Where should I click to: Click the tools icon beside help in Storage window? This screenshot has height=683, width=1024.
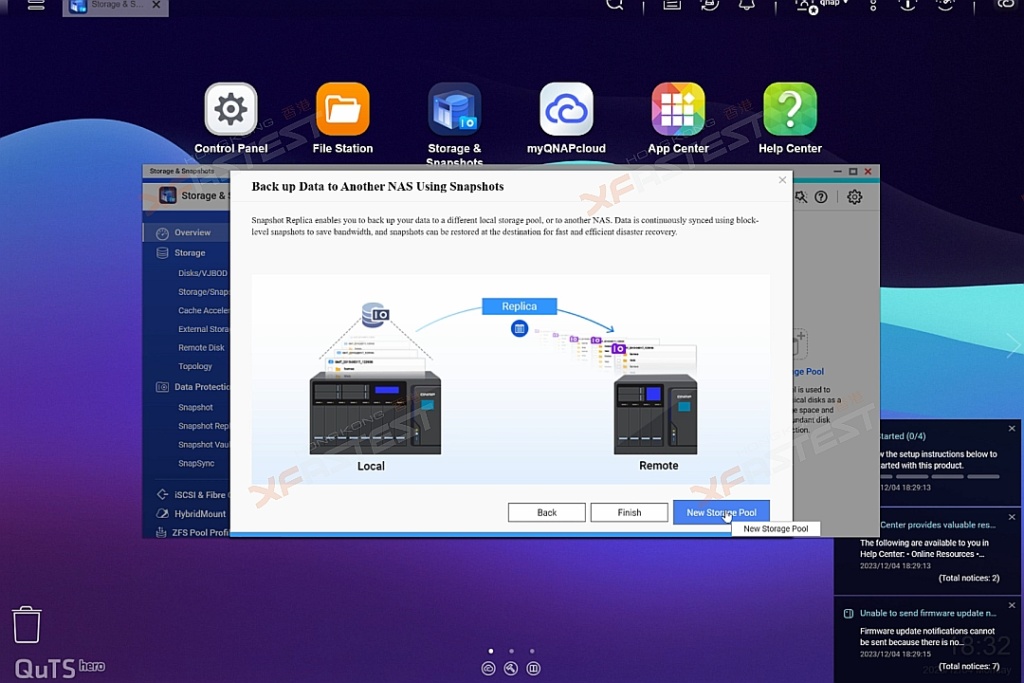click(801, 197)
